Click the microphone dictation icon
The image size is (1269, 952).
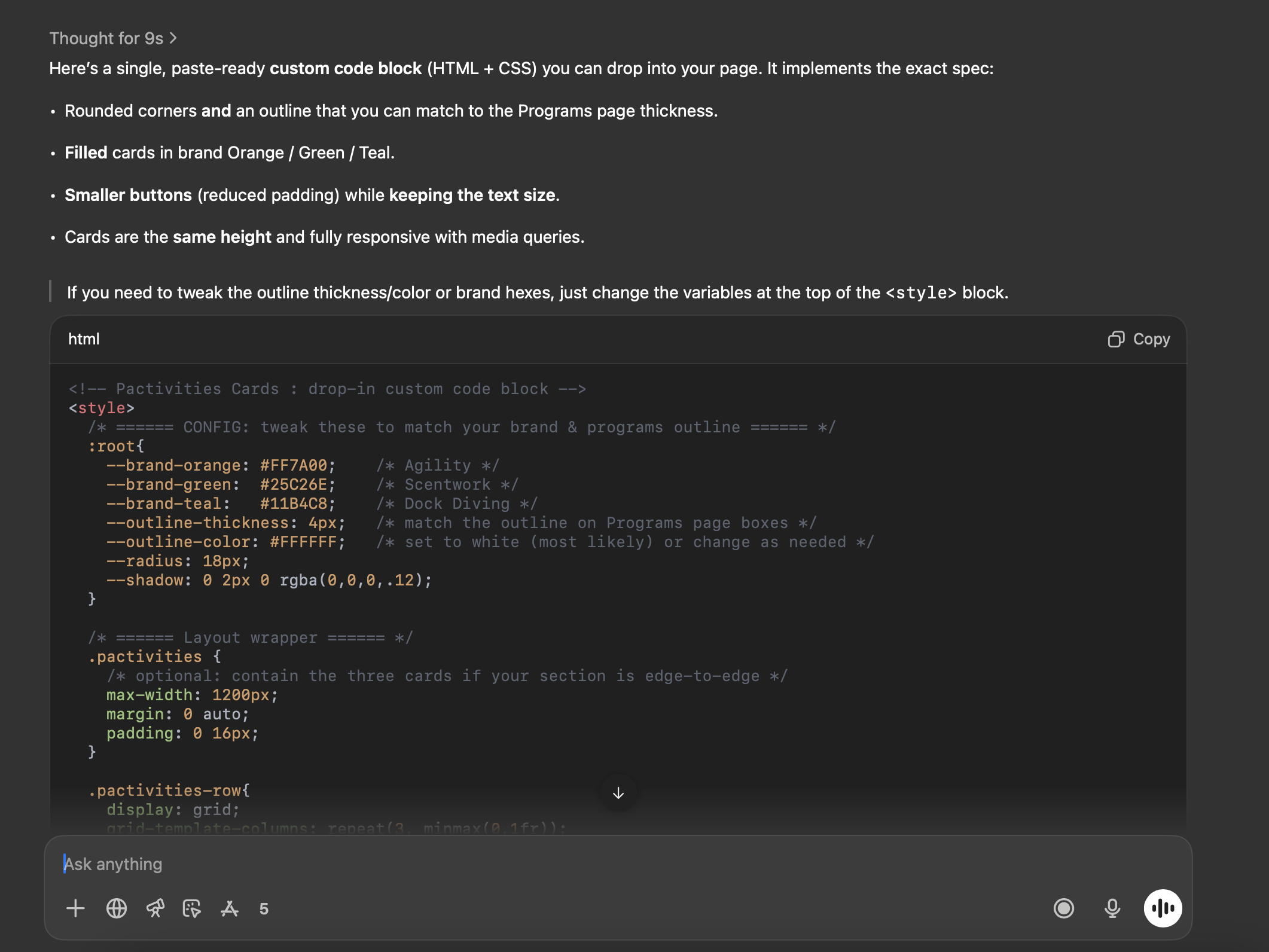1112,908
